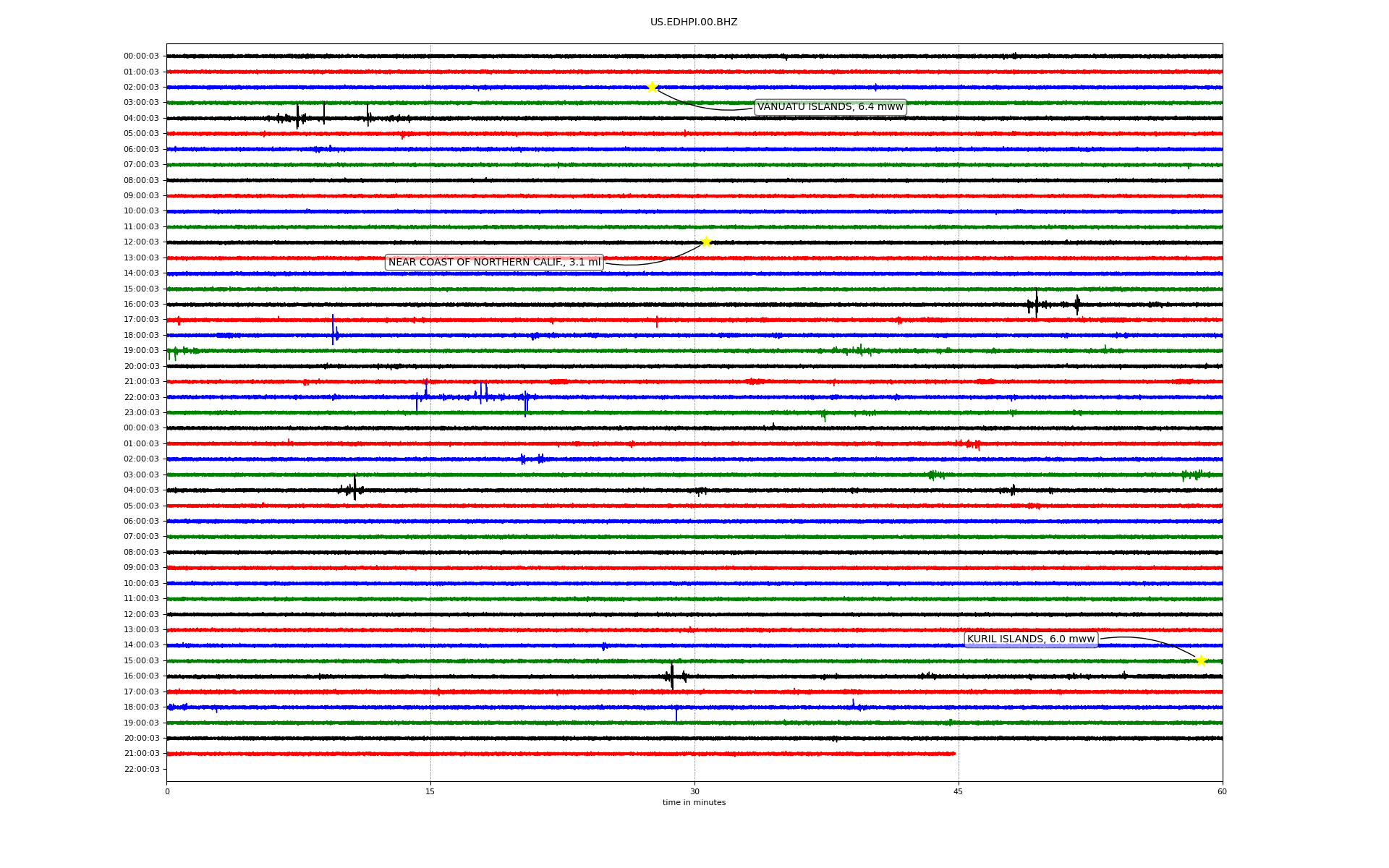This screenshot has width=1389, height=868.
Task: Click the Kuril Islands yellow star marker
Action: click(x=1201, y=660)
